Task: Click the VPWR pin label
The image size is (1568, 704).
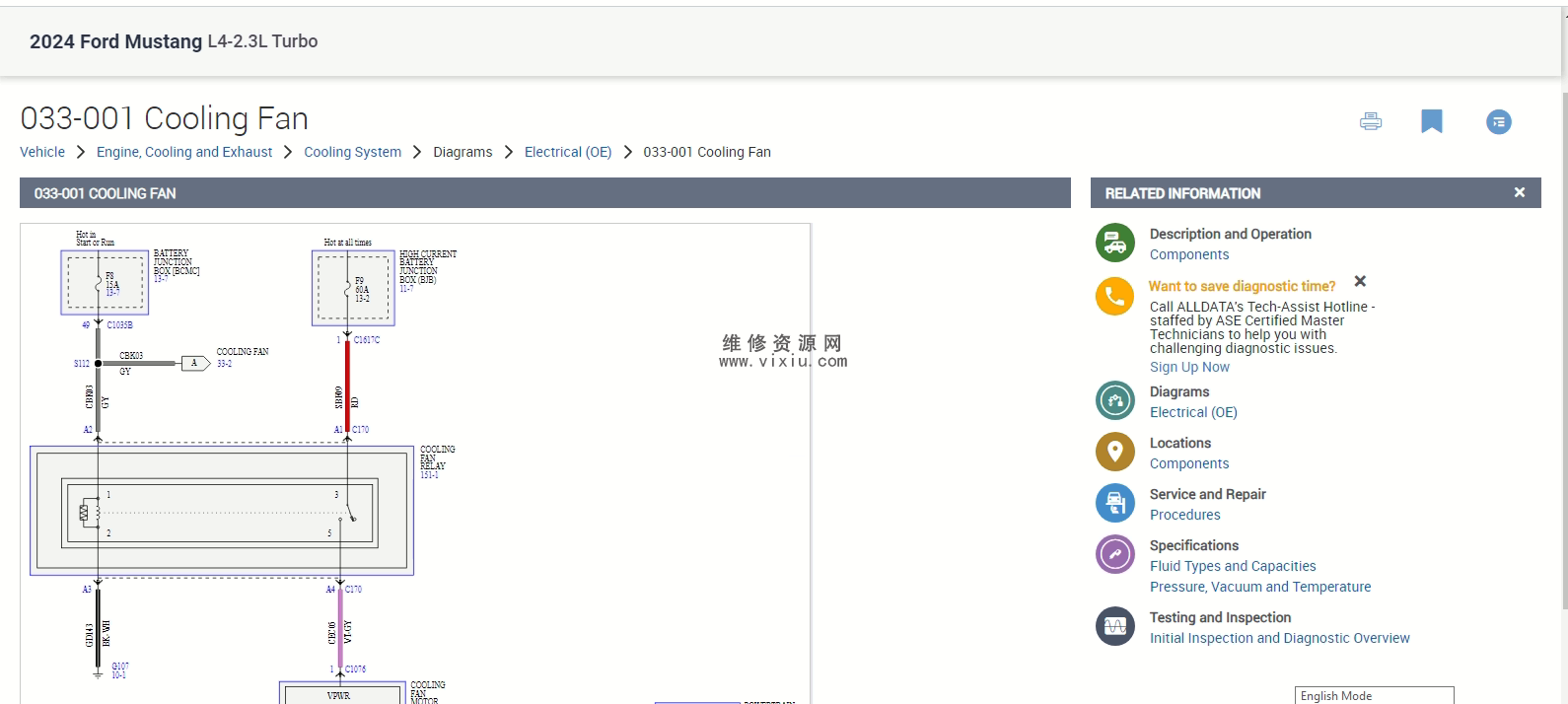Action: coord(338,695)
